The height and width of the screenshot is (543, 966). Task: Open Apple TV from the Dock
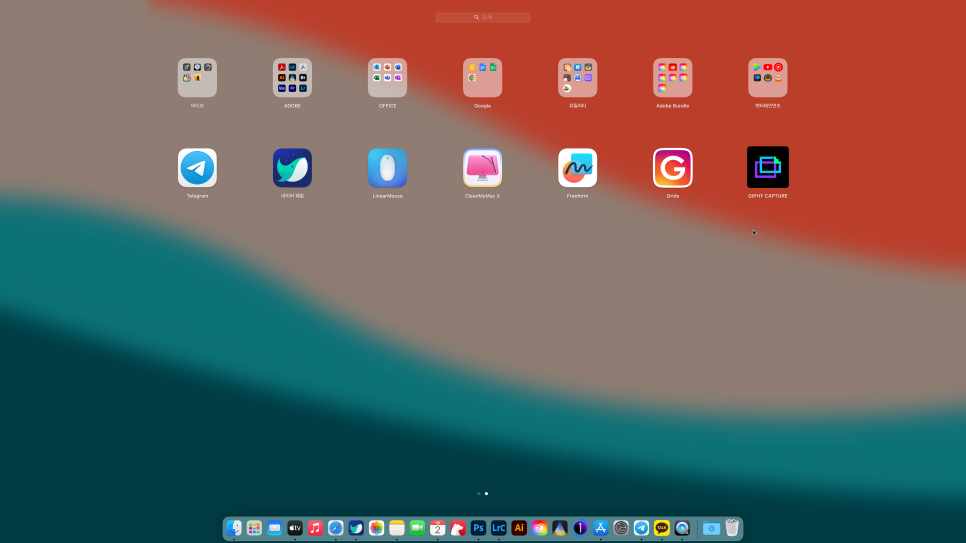pyautogui.click(x=295, y=528)
